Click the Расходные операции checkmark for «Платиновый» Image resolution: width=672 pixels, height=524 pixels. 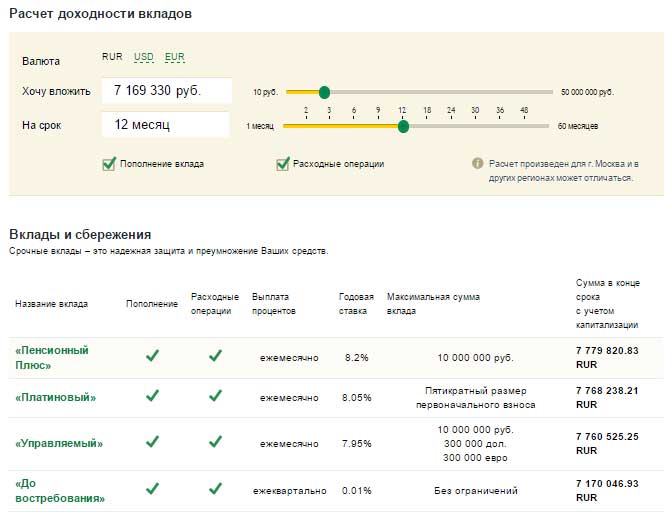click(x=215, y=396)
